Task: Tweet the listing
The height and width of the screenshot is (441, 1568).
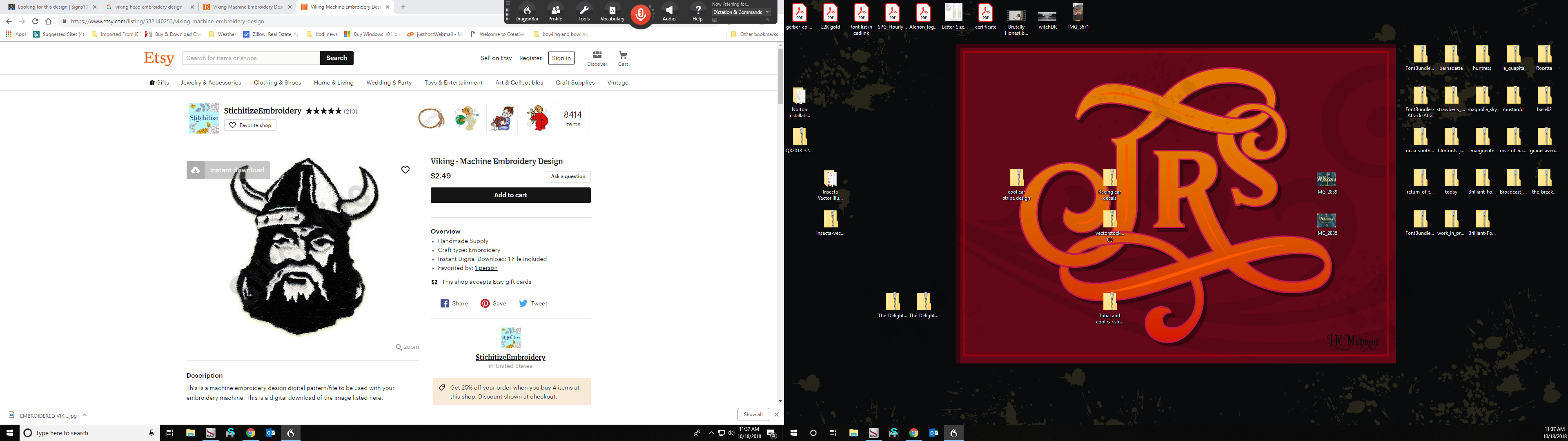Action: 532,303
